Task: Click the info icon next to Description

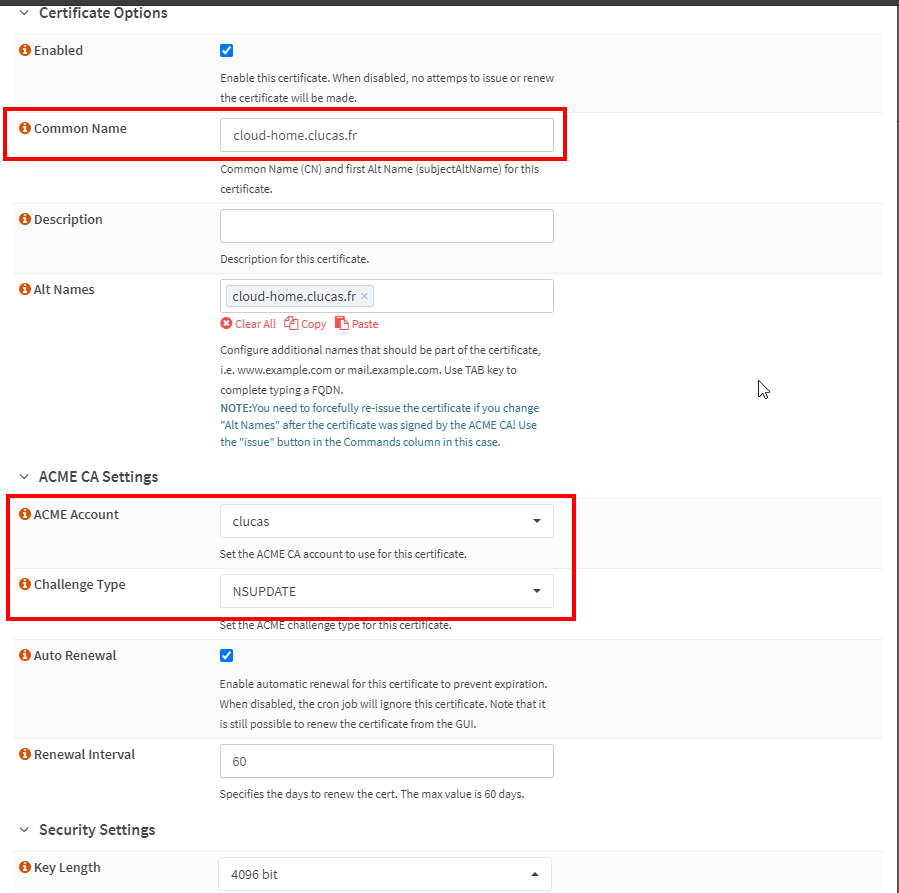Action: pyautogui.click(x=25, y=220)
